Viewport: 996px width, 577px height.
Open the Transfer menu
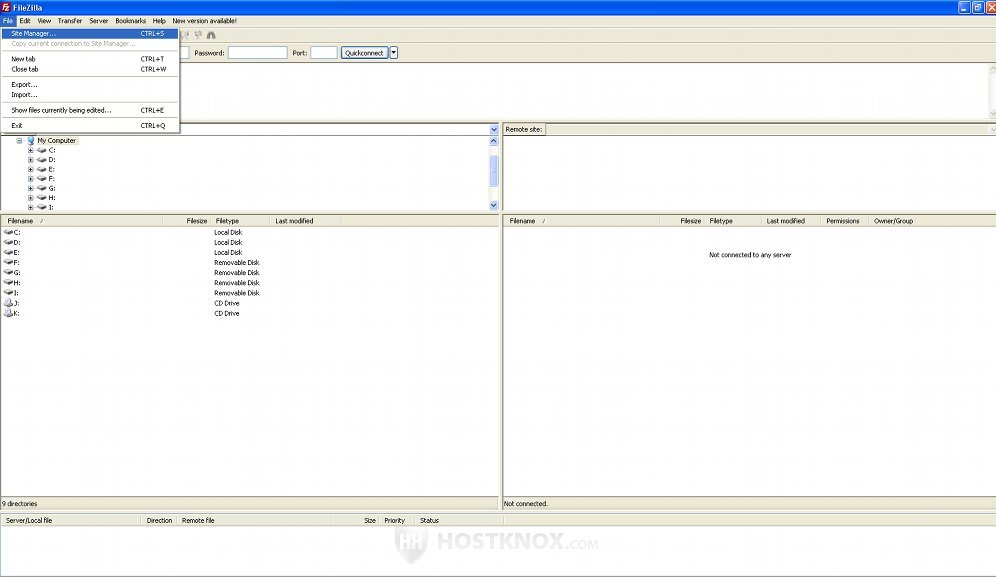tap(70, 21)
